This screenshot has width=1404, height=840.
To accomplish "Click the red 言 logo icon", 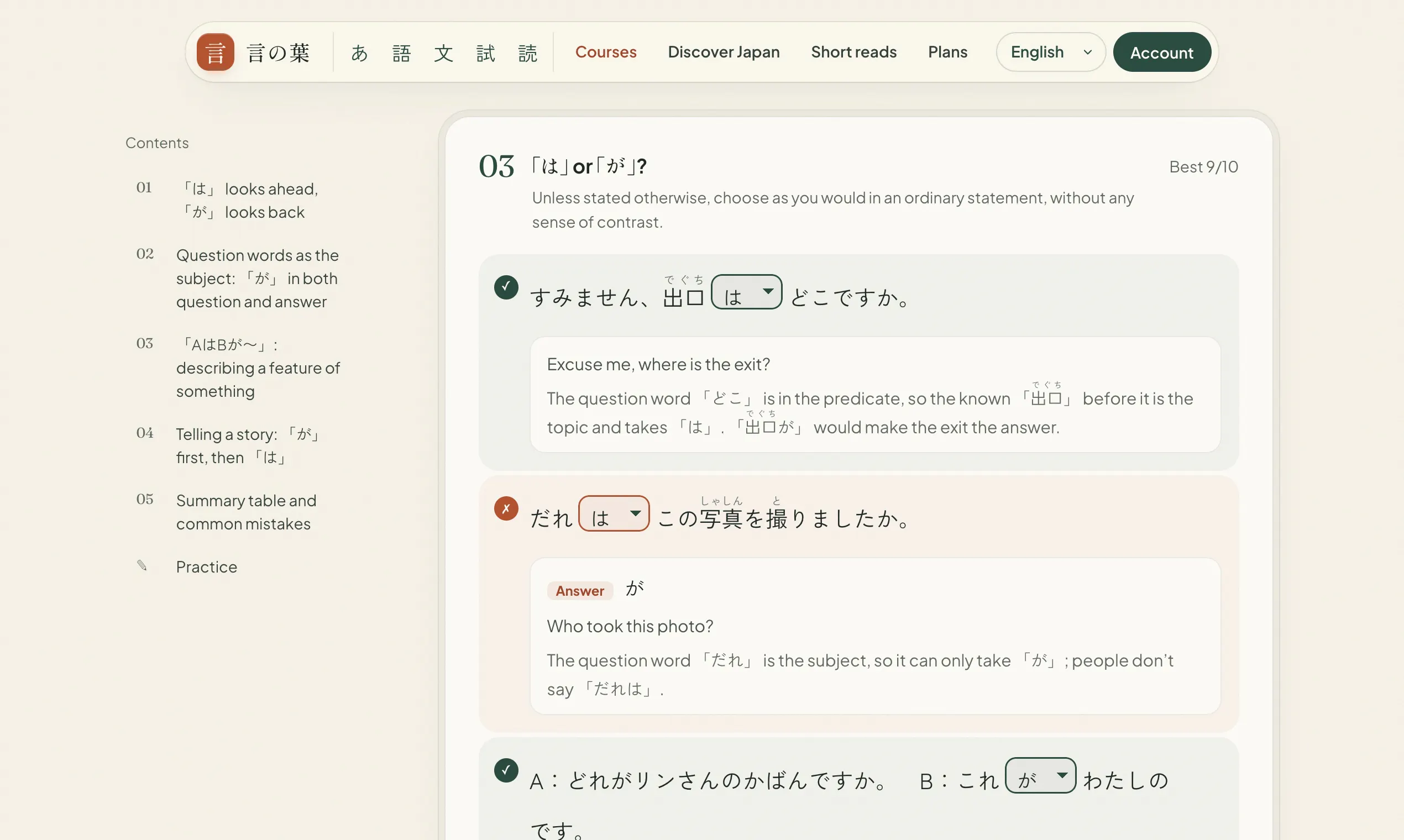I will 215,52.
